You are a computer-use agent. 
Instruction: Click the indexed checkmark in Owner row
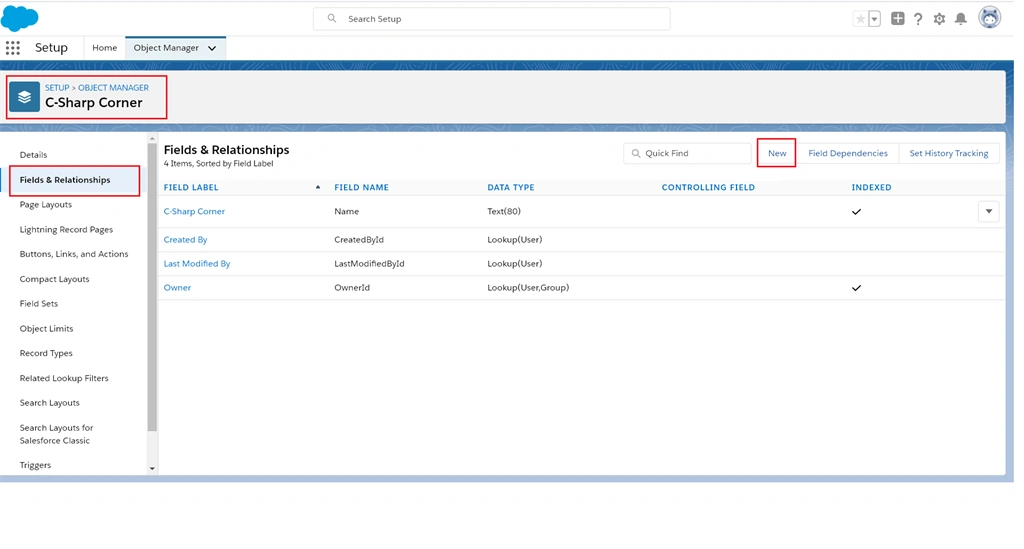click(x=856, y=288)
